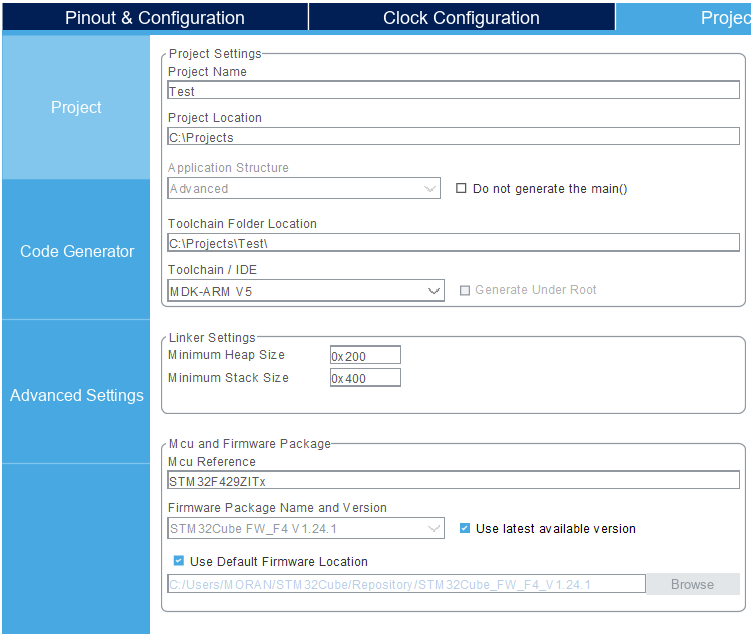Screen dimensions: 751x634
Task: Expand the Application Structure dropdown
Action: [304, 188]
